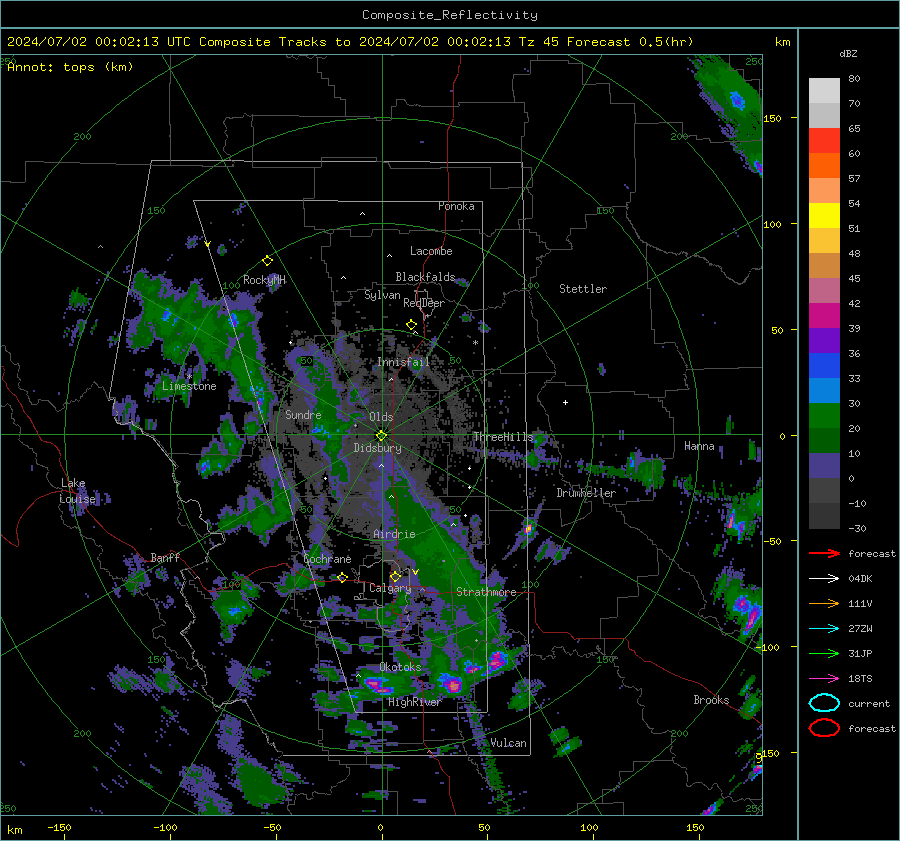Click the Strathmore city label
900x841 pixels.
(486, 592)
